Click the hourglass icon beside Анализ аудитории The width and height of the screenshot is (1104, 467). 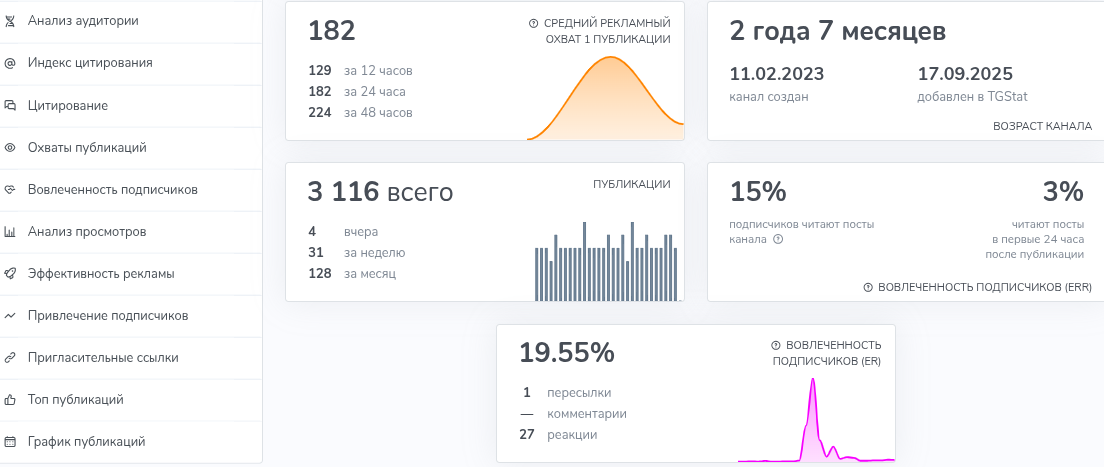pos(10,20)
